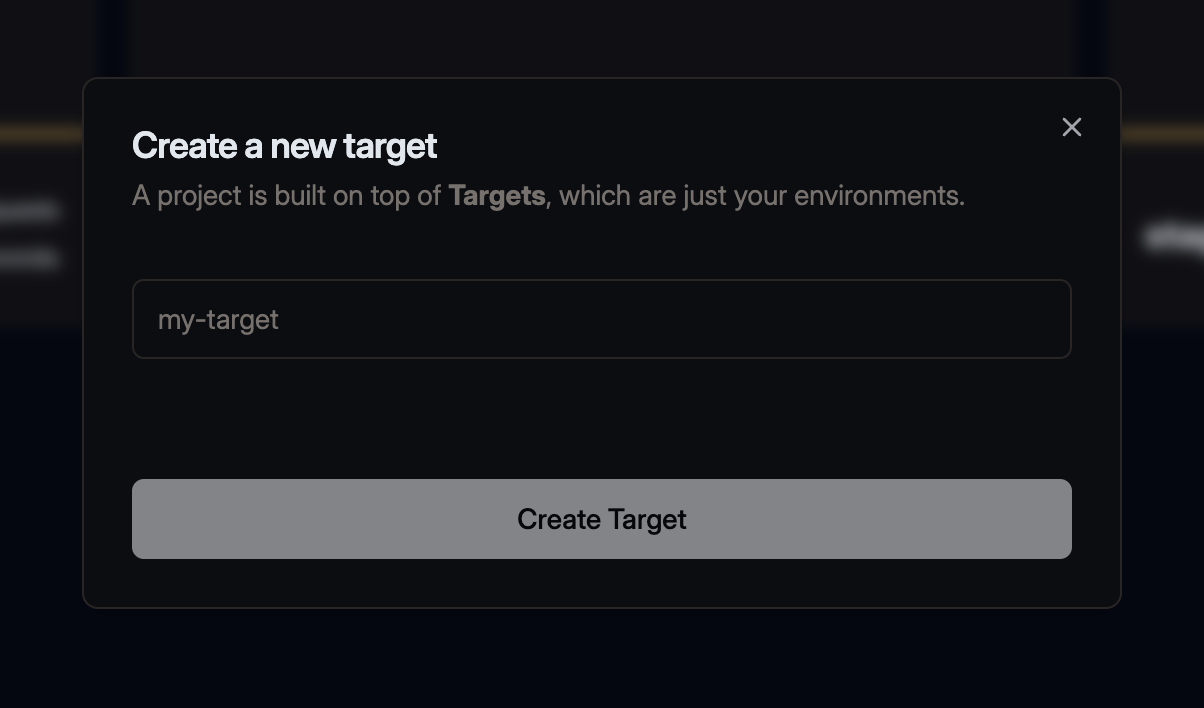Select the target name placeholder text
This screenshot has height=708, width=1204.
(217, 319)
